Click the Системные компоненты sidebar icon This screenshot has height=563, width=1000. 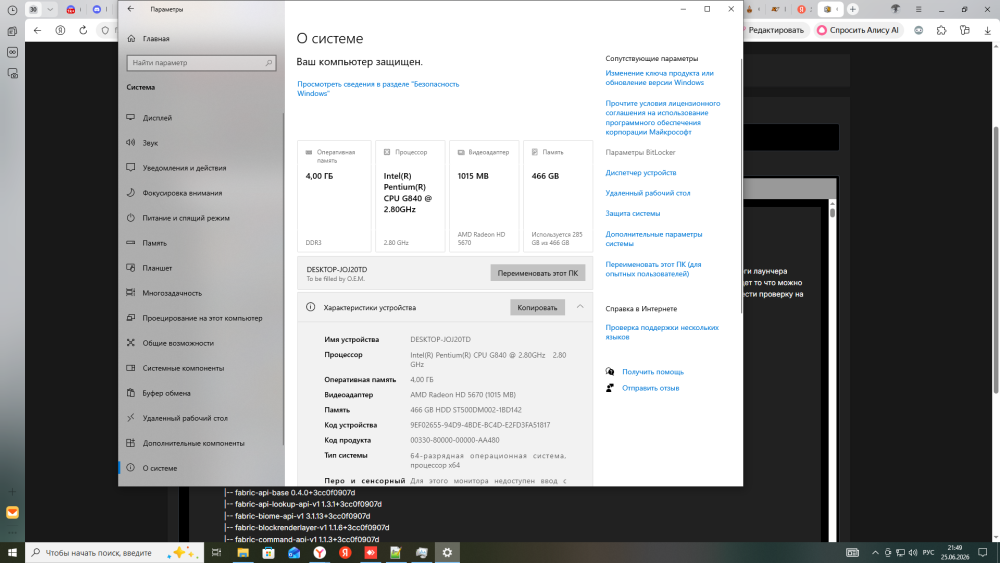(x=131, y=368)
